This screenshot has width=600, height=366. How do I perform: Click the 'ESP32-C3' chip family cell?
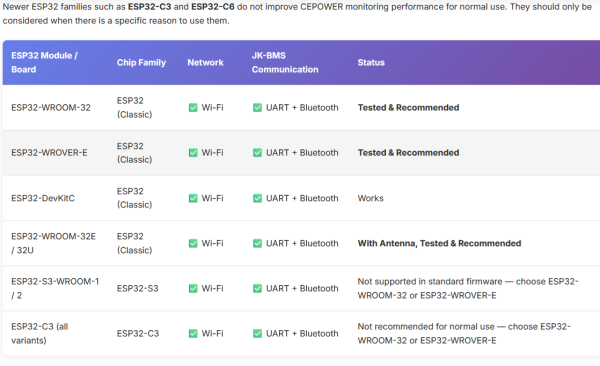(x=138, y=333)
